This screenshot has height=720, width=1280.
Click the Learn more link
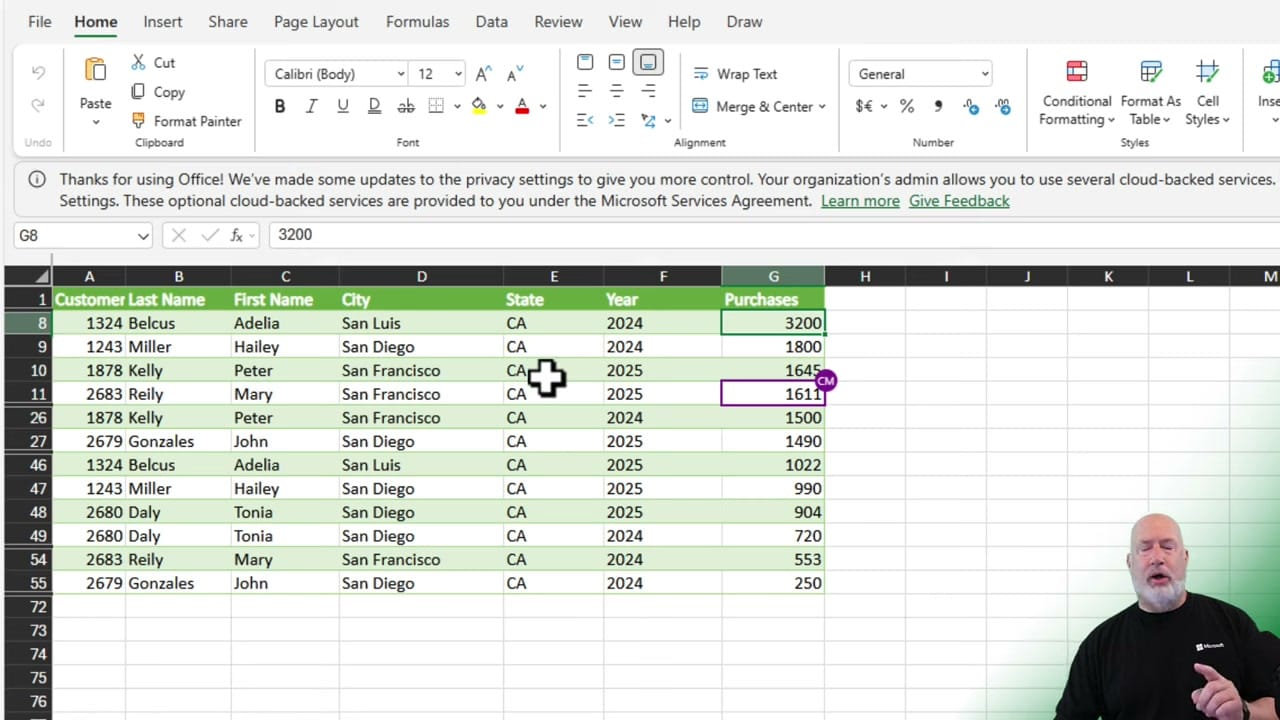coord(860,201)
